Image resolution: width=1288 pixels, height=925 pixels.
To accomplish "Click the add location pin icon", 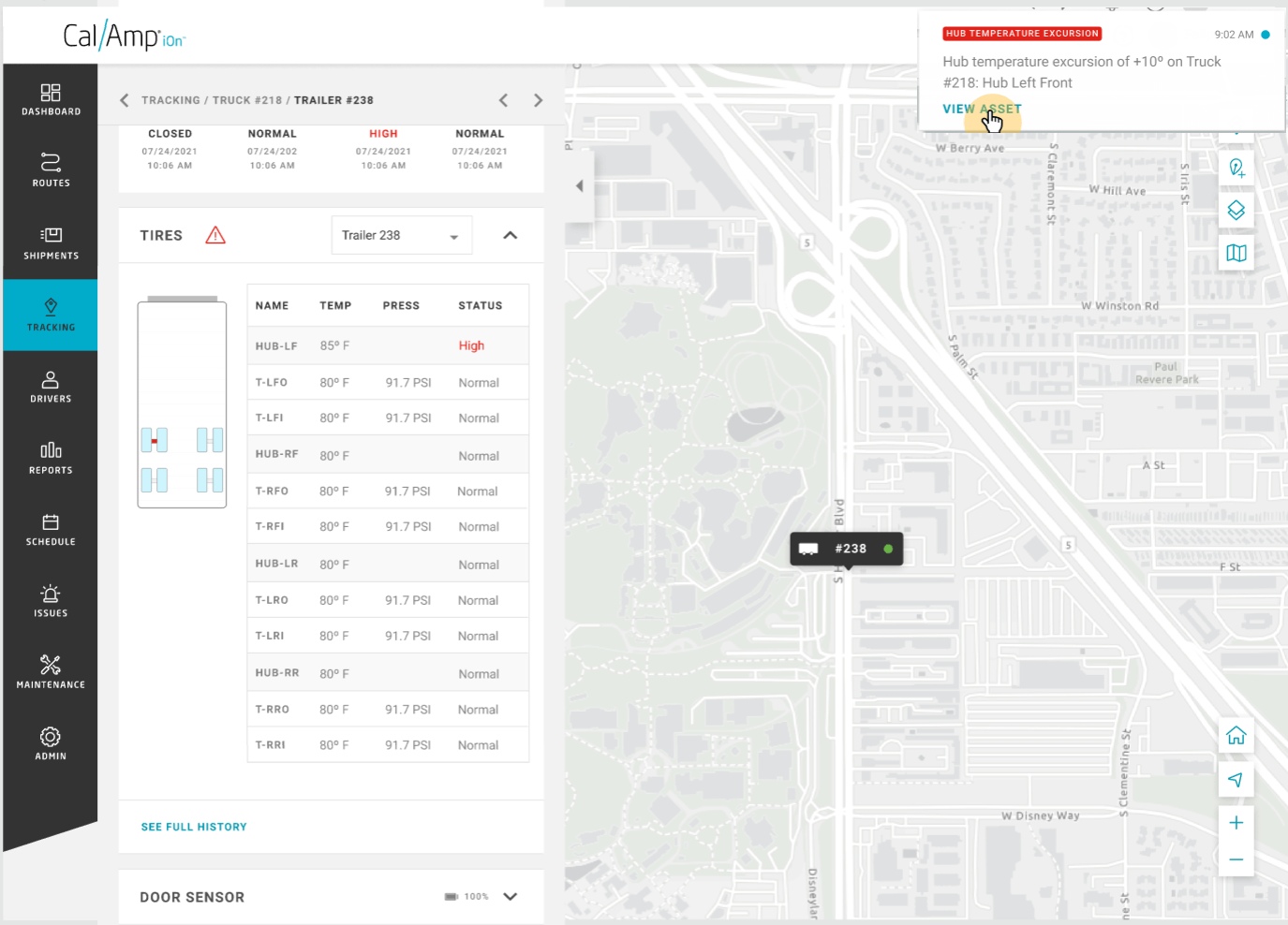I will [1236, 168].
